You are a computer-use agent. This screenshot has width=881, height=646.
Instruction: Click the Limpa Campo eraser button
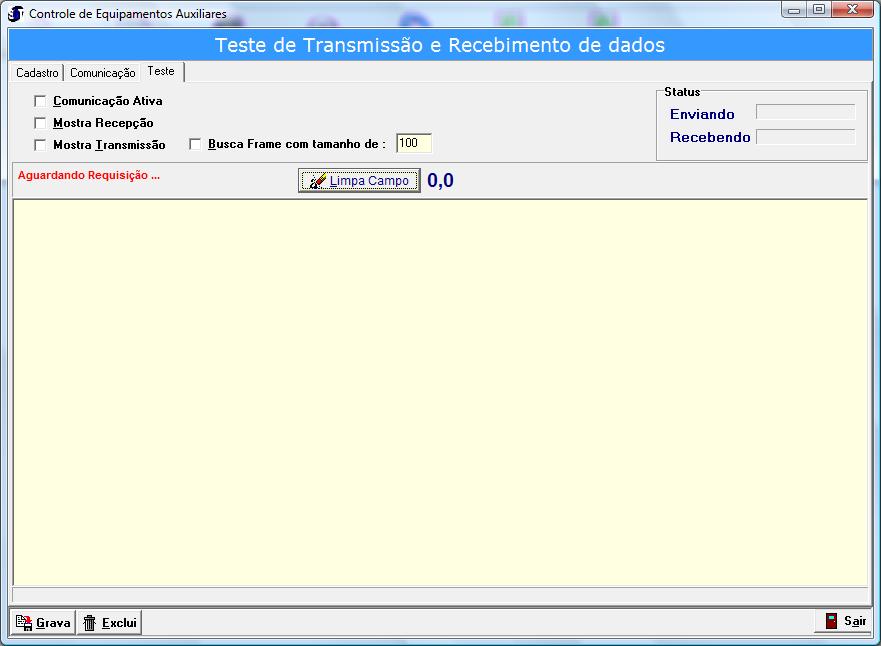click(359, 181)
